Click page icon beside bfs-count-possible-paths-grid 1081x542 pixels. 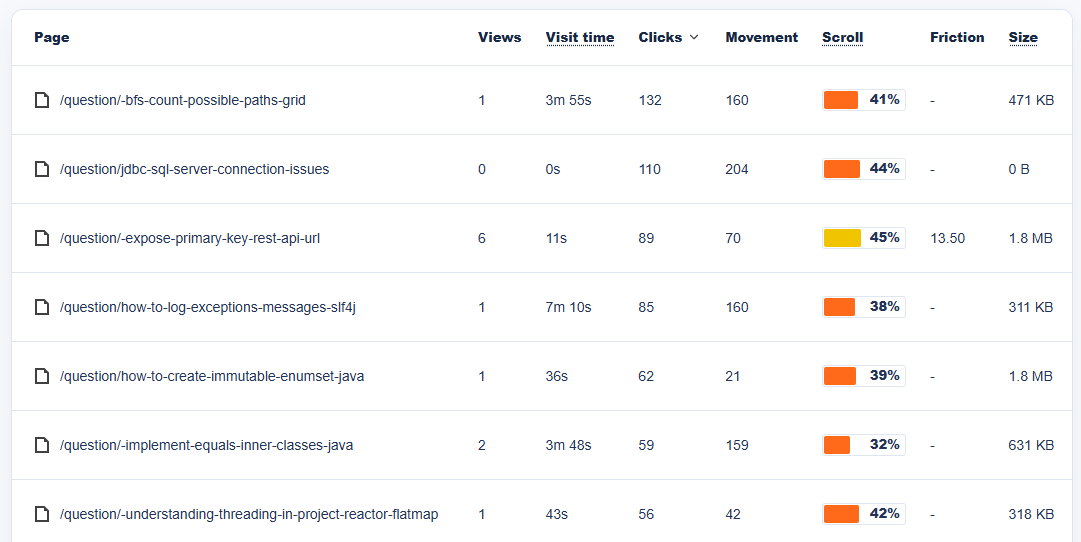[42, 100]
